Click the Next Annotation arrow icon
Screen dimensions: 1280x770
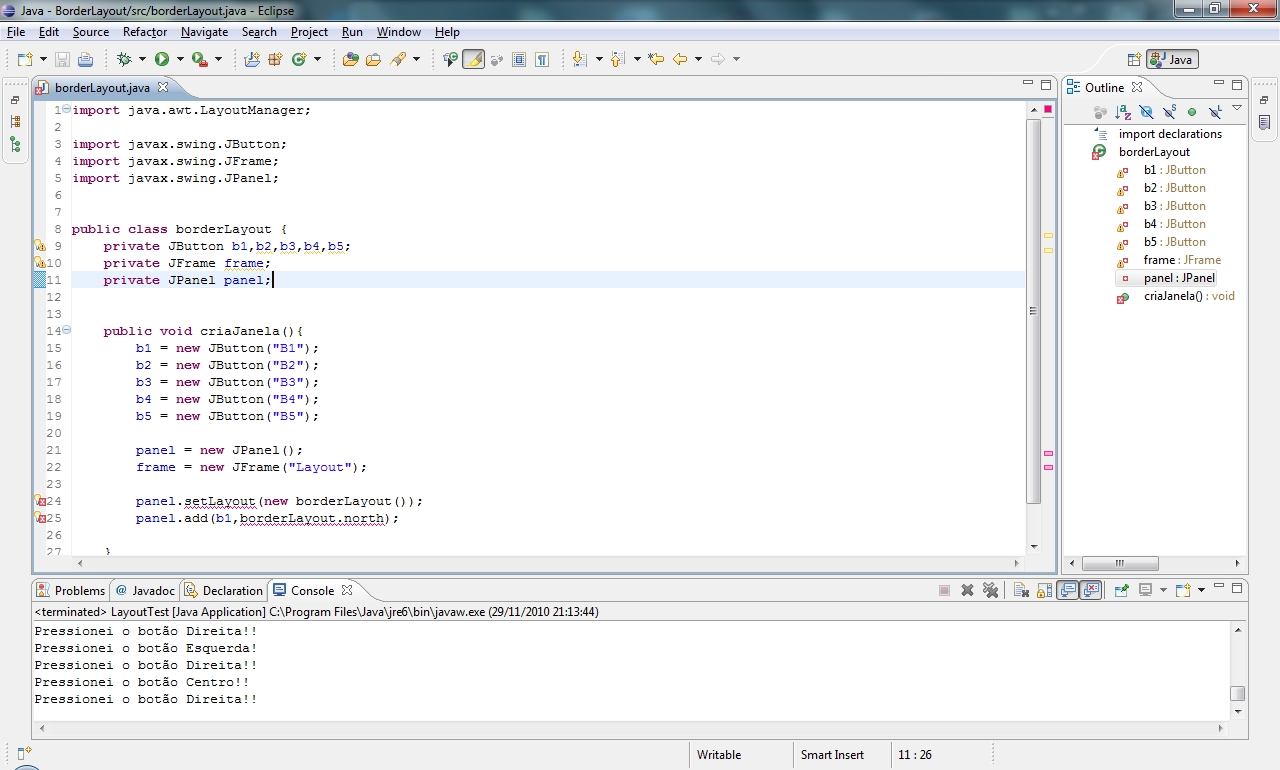coord(580,59)
